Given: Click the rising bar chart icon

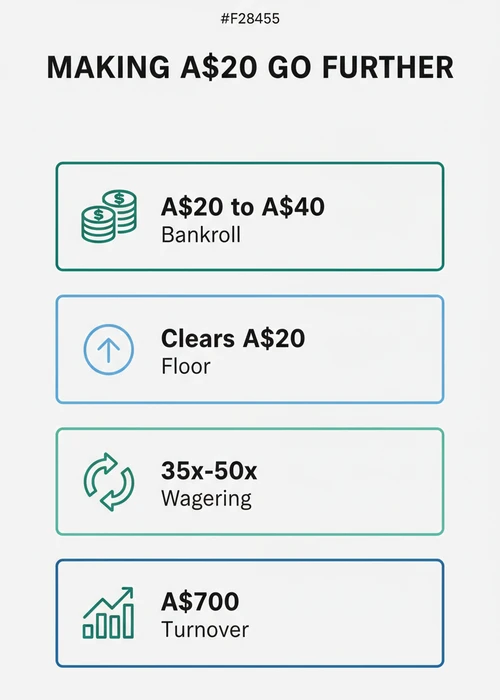Looking at the screenshot, I should pos(108,613).
